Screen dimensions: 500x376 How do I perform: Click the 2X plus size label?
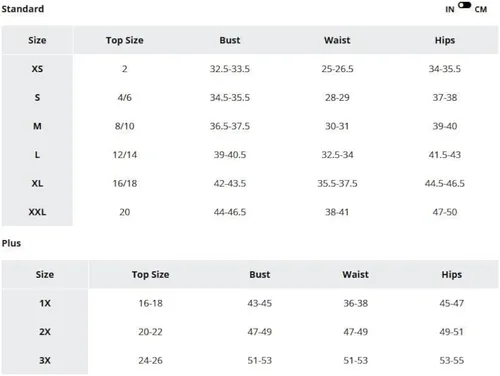coord(45,332)
